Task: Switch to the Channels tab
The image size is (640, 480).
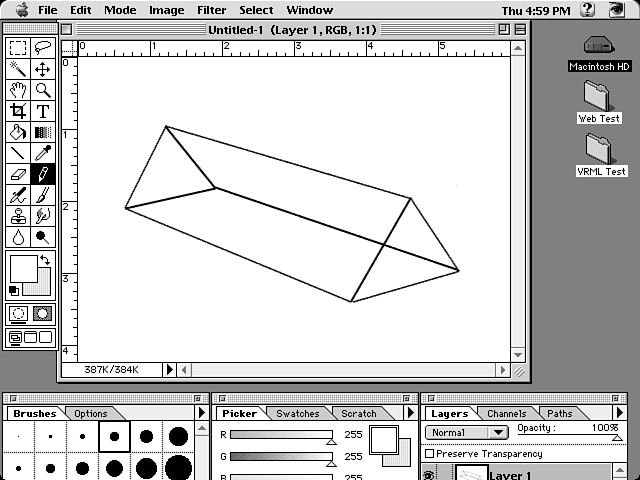Action: (507, 413)
